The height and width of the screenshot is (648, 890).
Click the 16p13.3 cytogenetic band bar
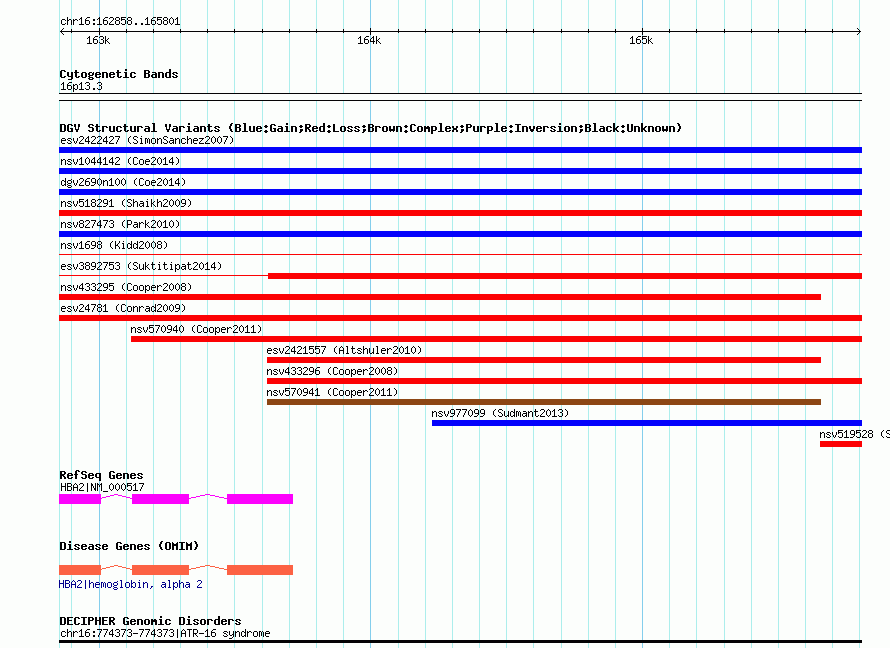460,97
